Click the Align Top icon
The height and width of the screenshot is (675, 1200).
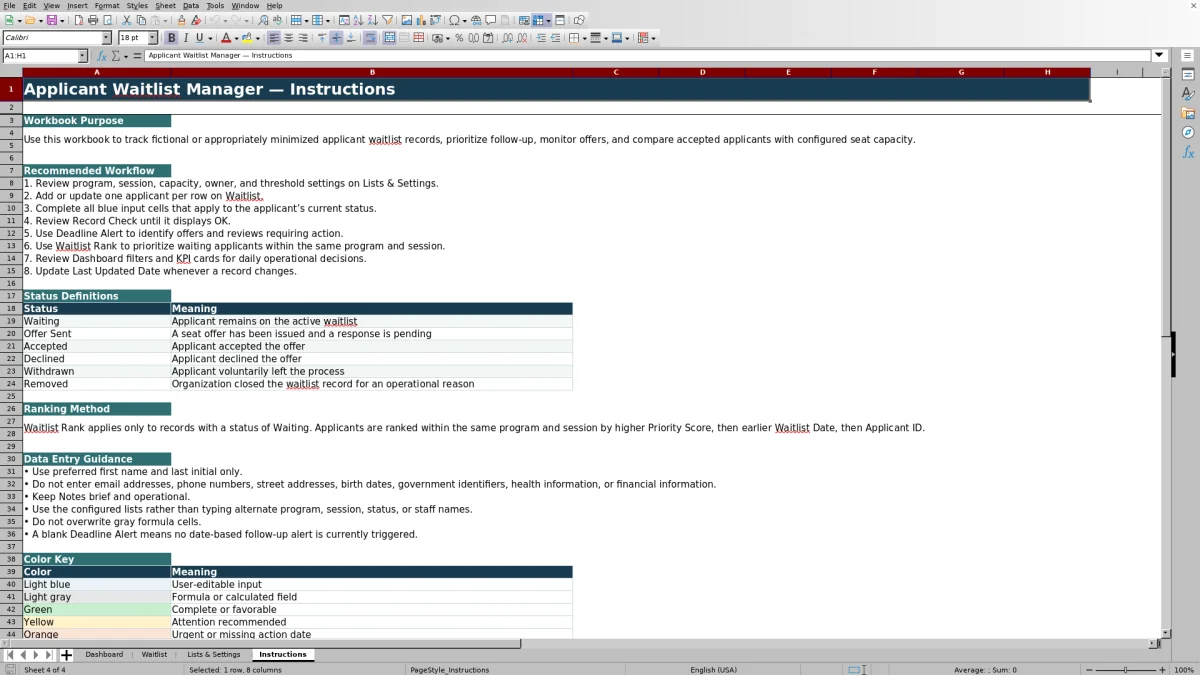pos(322,38)
